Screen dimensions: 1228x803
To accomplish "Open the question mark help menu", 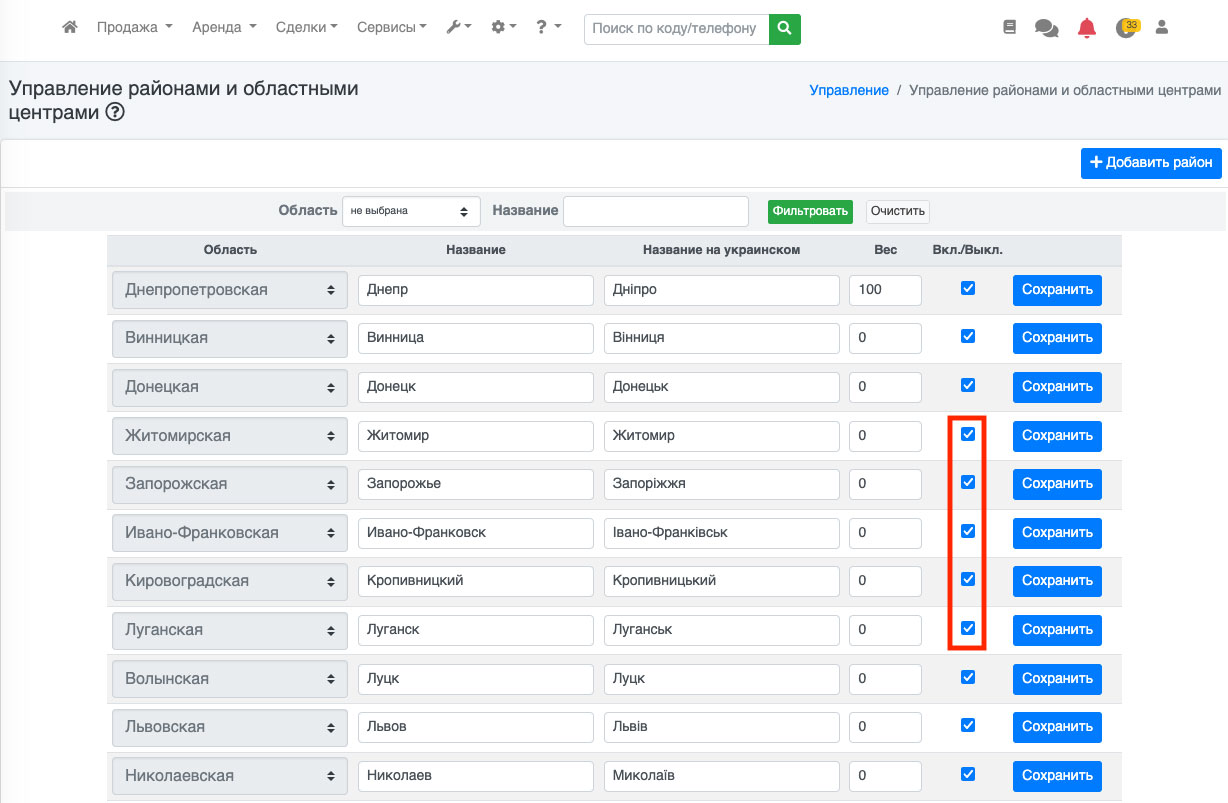I will click(547, 28).
